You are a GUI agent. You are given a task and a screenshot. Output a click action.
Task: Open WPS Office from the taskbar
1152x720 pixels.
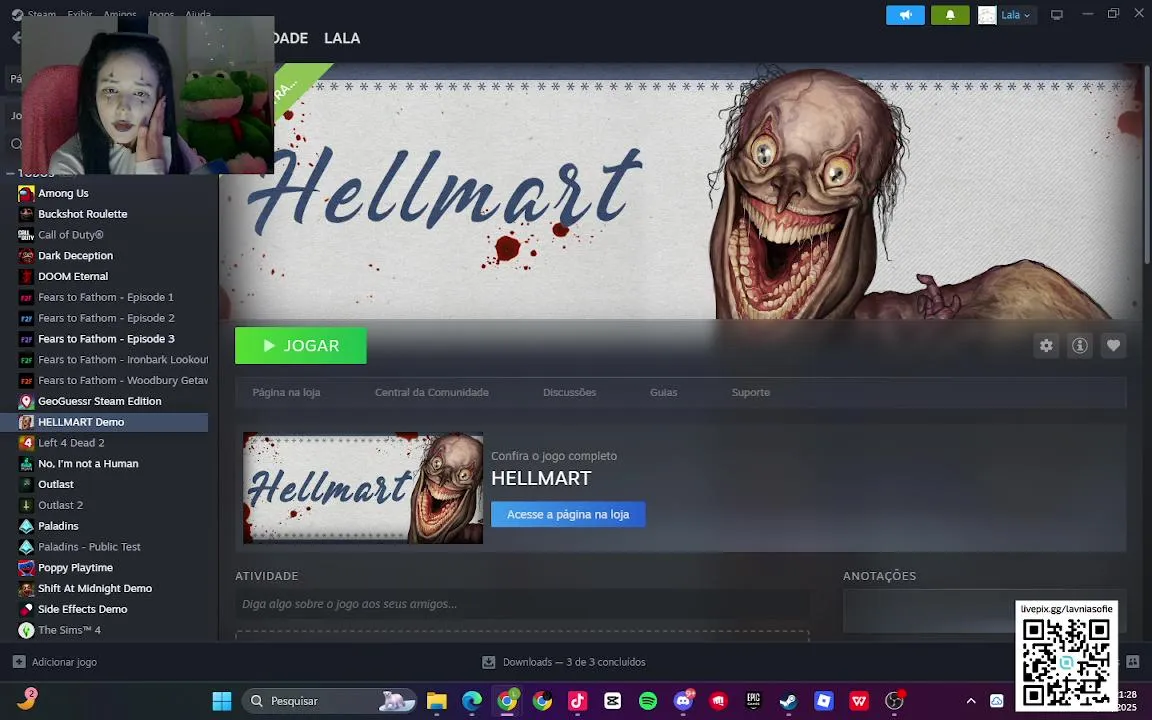(859, 701)
